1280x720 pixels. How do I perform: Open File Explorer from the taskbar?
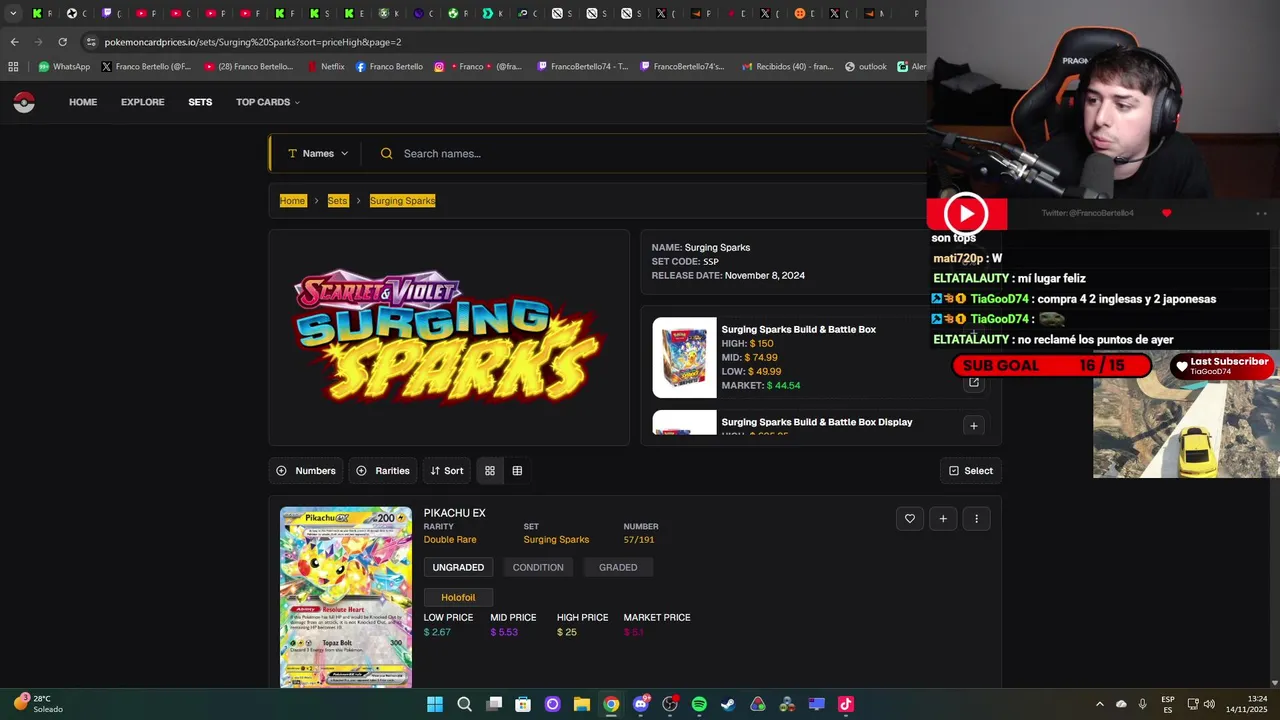click(581, 704)
